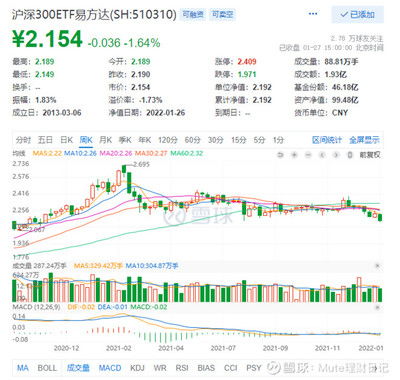The width and height of the screenshot is (400, 380).
Task: Zoom out chart with minus icon
Action: point(308,155)
